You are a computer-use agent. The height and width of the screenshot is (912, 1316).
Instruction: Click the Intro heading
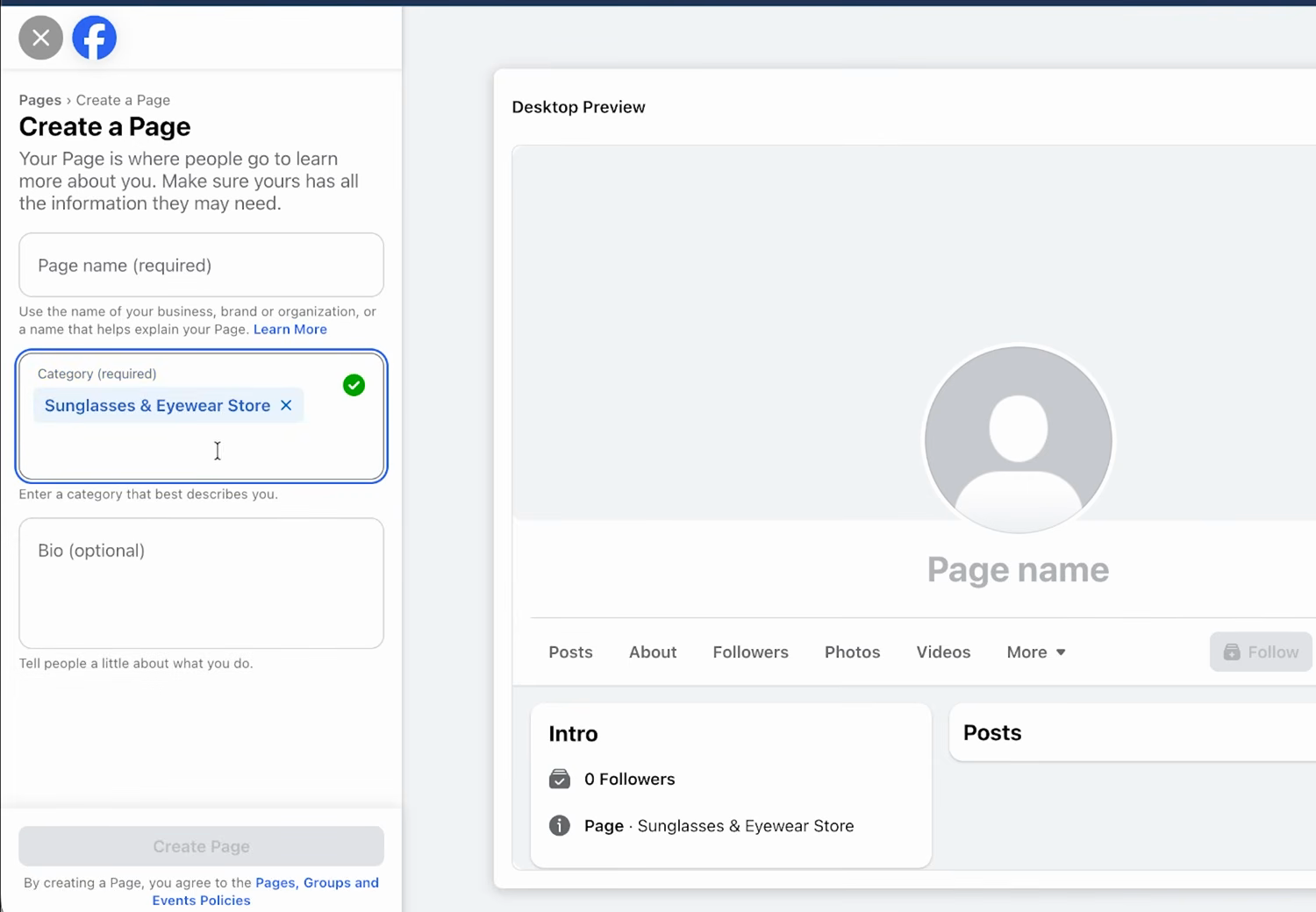(x=573, y=733)
